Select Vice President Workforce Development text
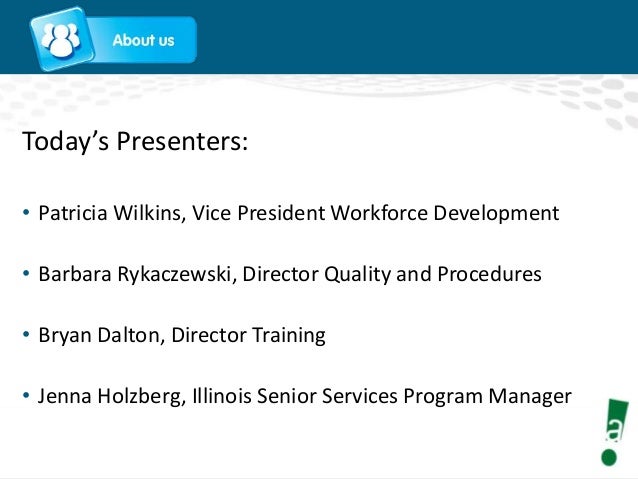638x479 pixels. click(376, 213)
